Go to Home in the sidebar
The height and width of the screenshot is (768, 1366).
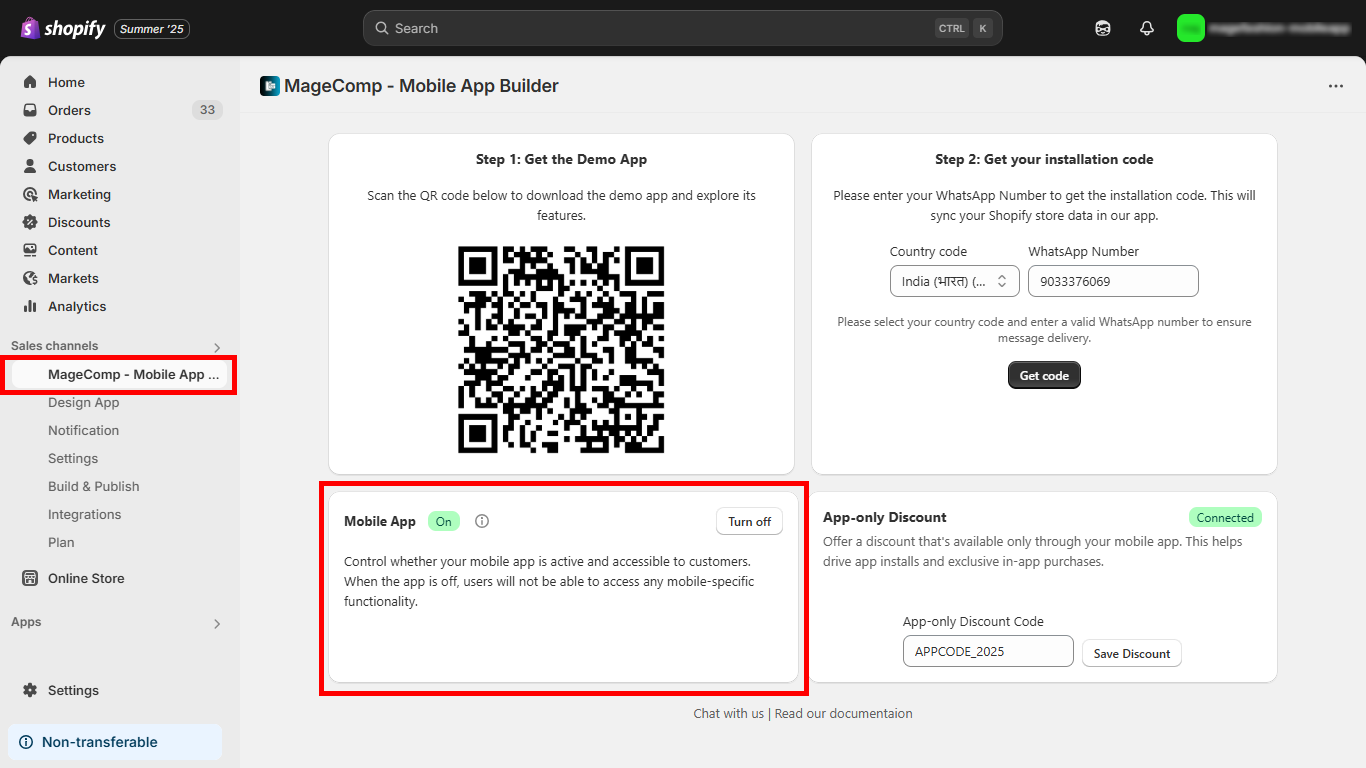(x=66, y=82)
